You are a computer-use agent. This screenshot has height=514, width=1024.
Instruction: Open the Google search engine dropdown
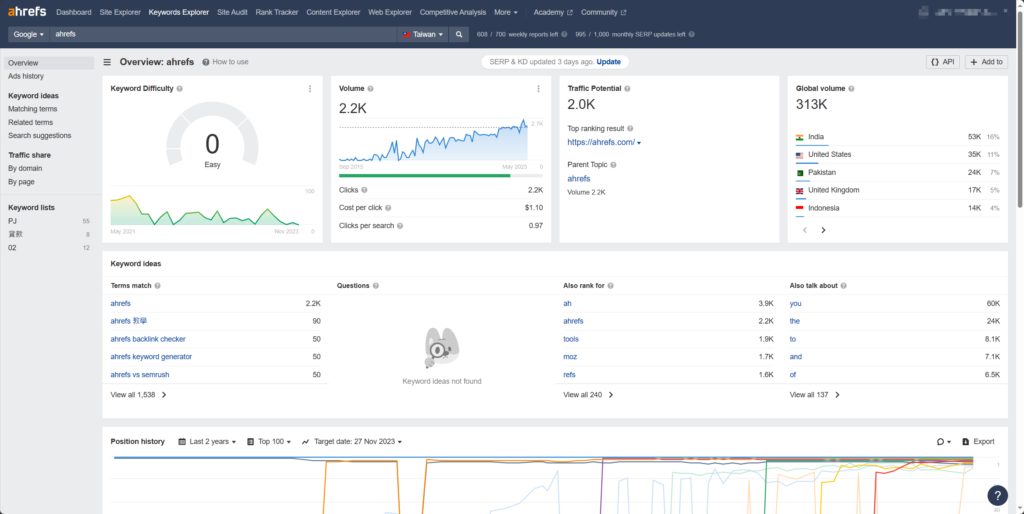click(x=29, y=35)
